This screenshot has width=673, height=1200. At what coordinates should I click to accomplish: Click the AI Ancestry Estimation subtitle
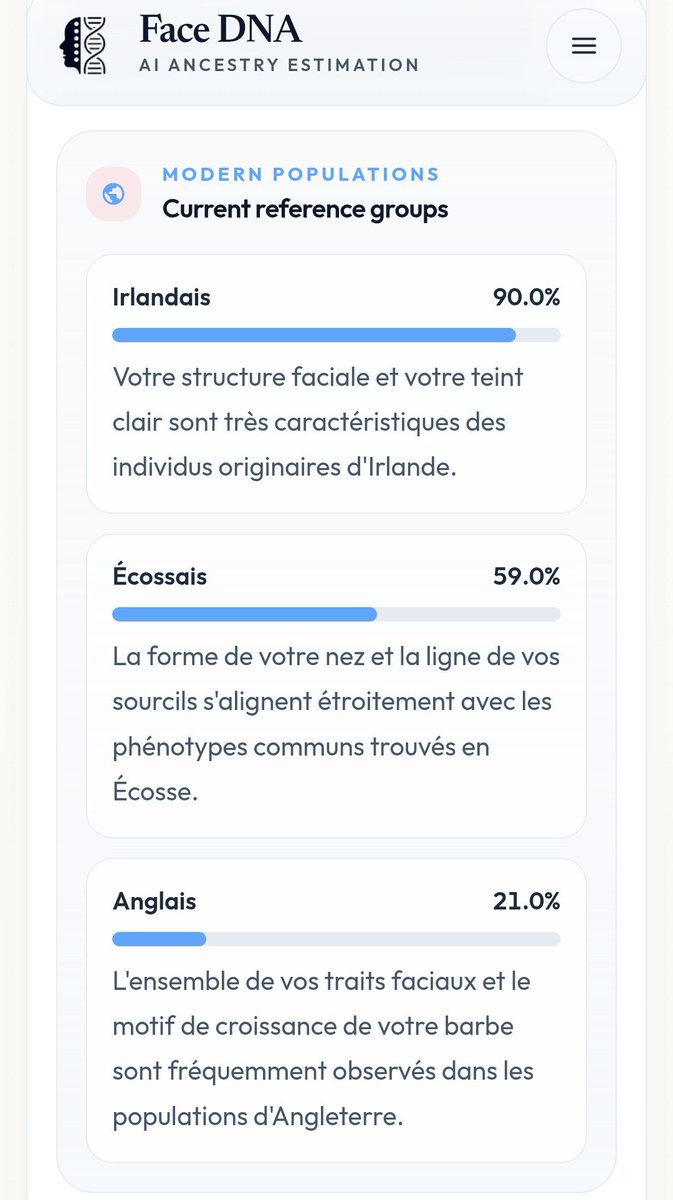[279, 65]
